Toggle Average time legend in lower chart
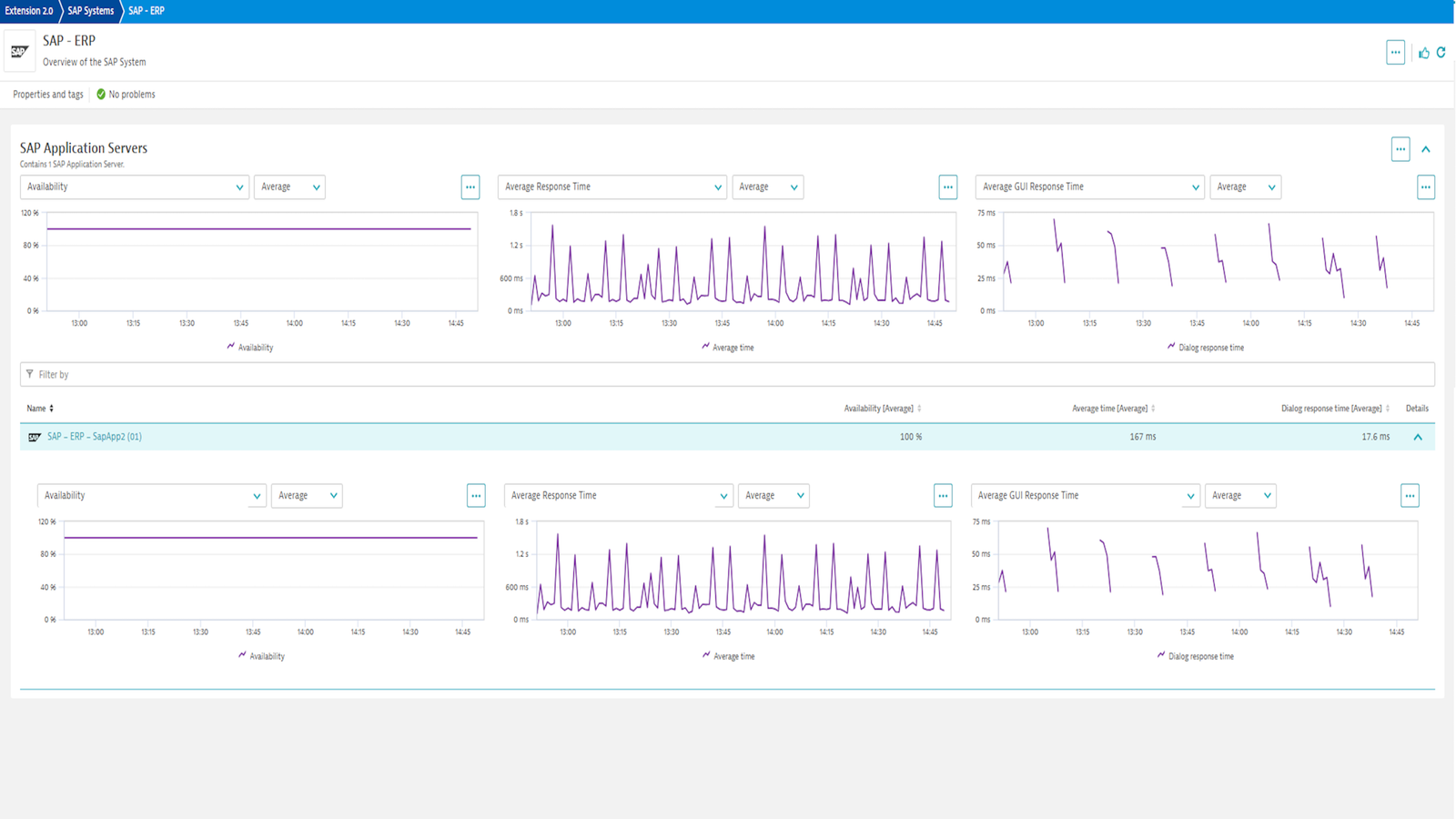The image size is (1456, 819). click(x=729, y=655)
